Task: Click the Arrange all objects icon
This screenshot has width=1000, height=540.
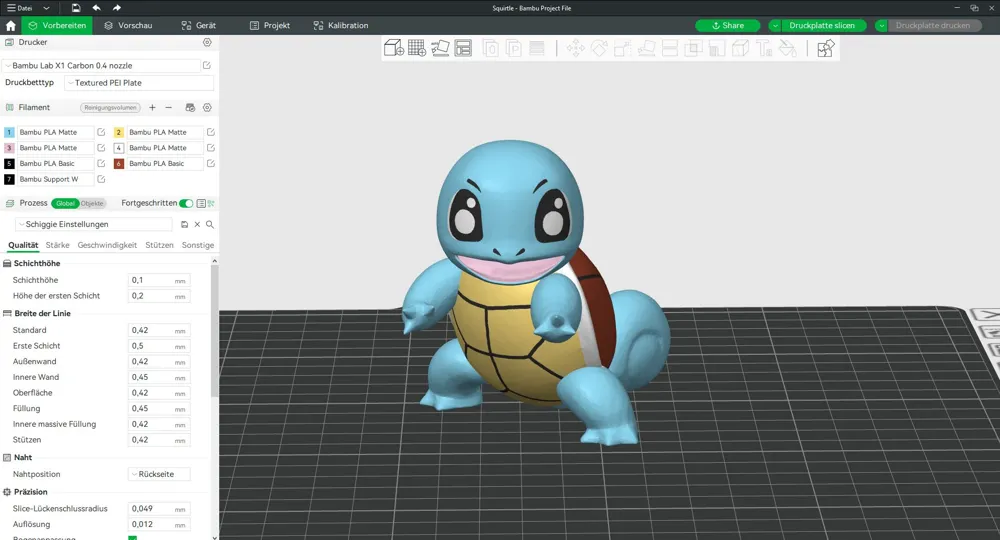Action: point(463,48)
